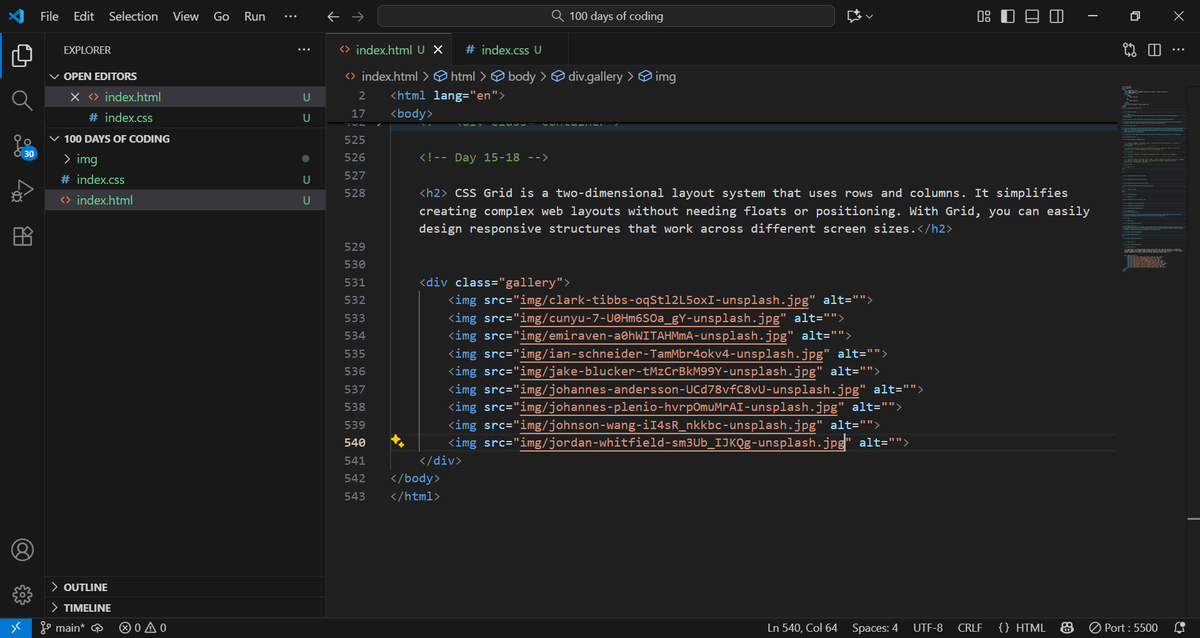Click Spaces: 4 indentation setting
Screen dimensions: 1200x638
click(x=875, y=628)
